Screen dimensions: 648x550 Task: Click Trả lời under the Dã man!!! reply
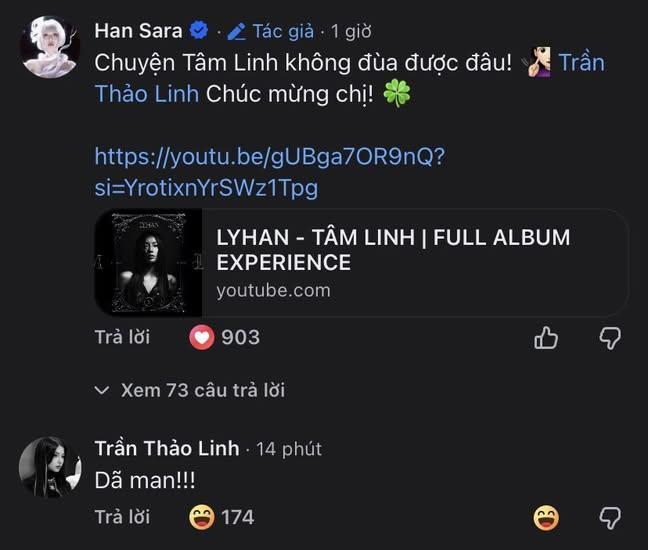click(x=122, y=517)
